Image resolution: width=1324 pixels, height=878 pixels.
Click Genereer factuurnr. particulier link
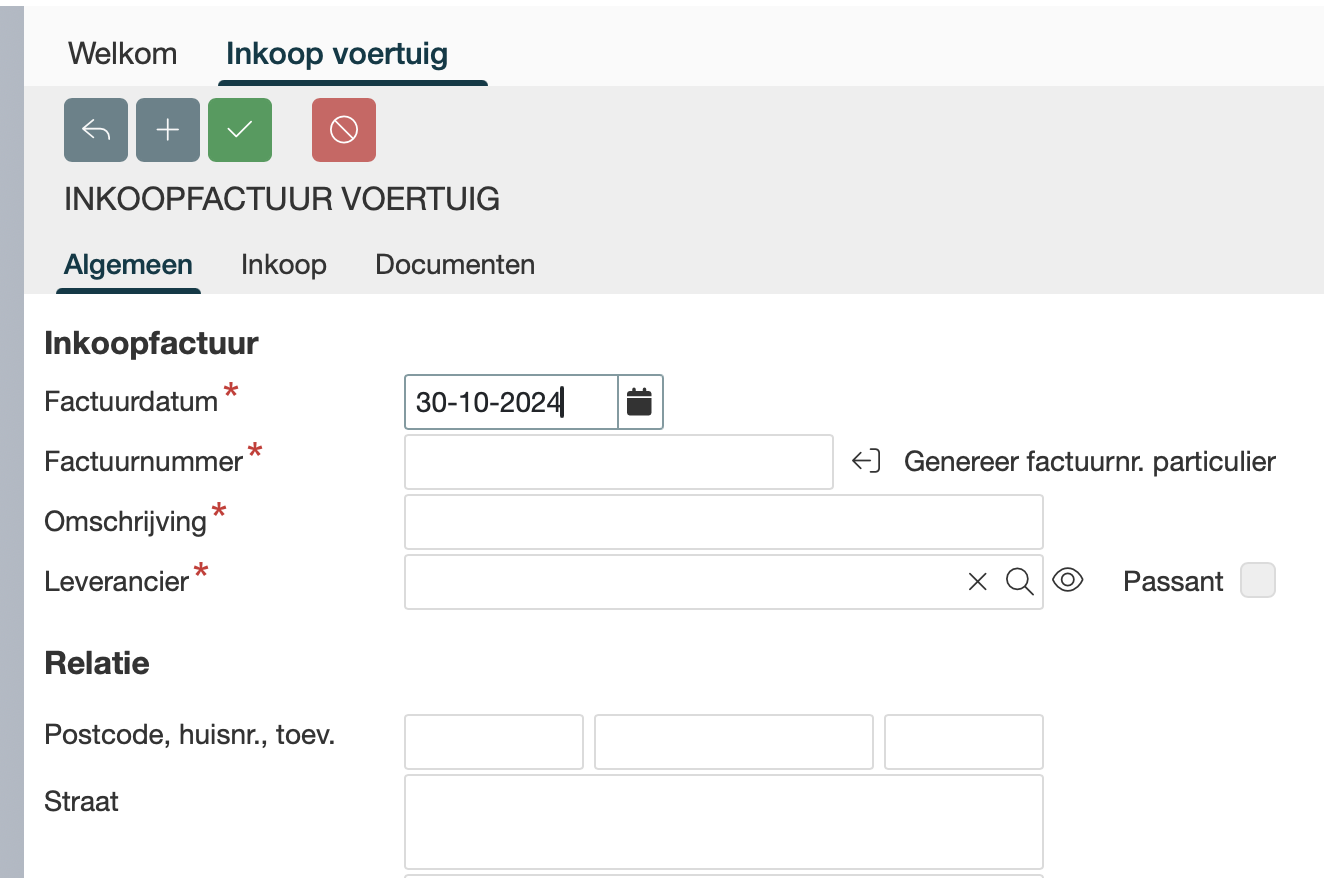point(1089,461)
